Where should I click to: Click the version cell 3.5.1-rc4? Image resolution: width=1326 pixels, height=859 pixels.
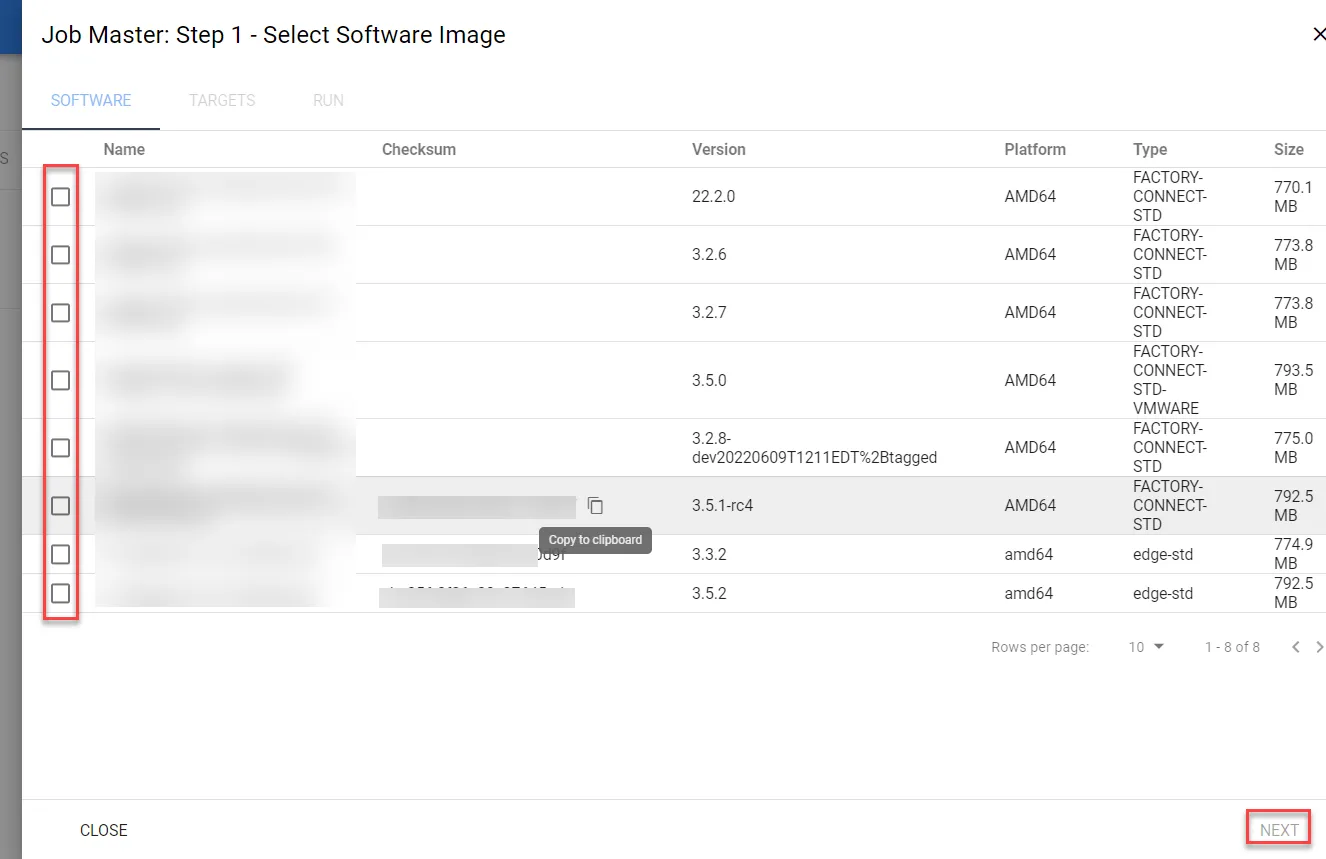(722, 505)
